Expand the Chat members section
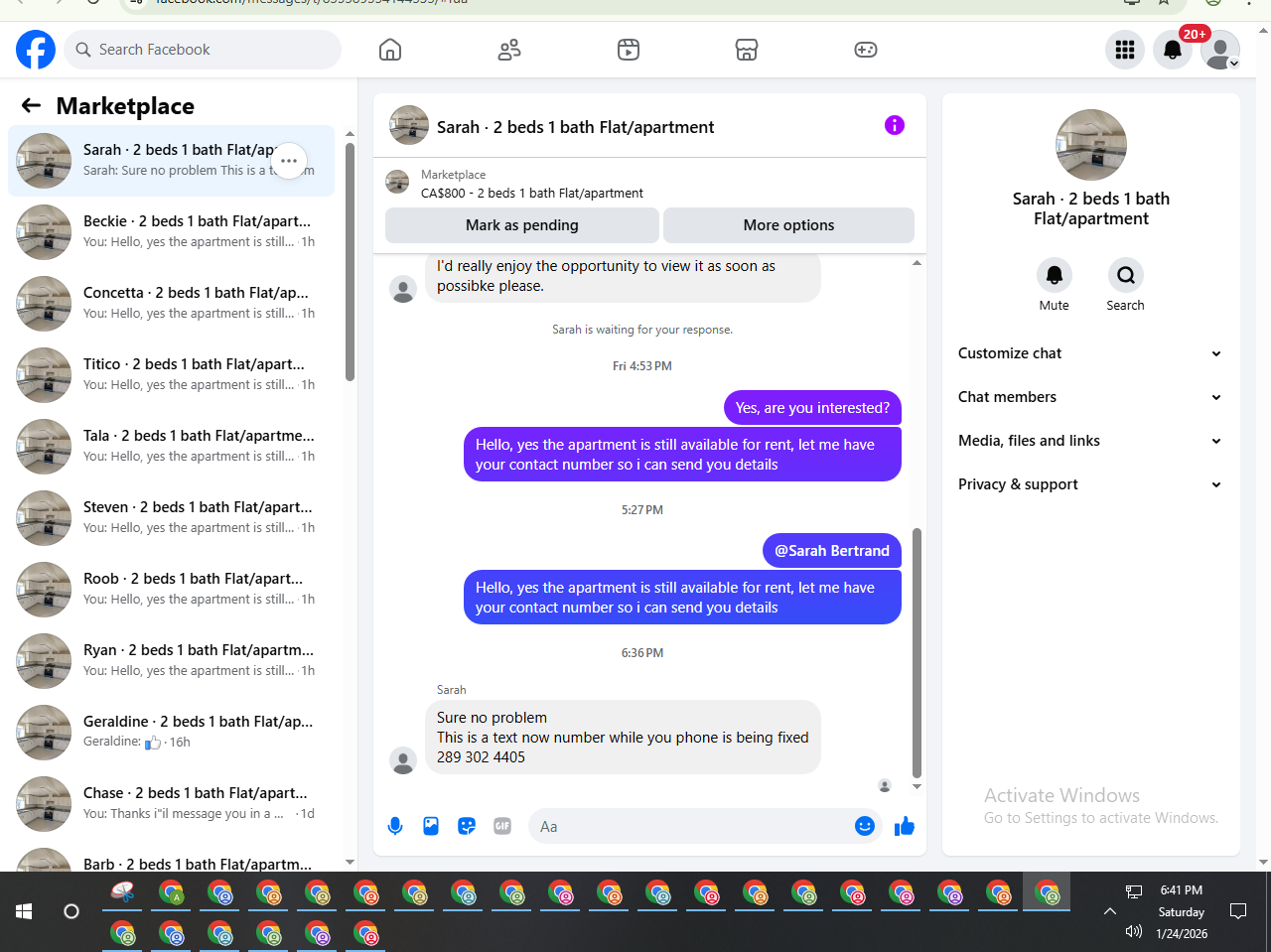The image size is (1271, 952). [1090, 397]
